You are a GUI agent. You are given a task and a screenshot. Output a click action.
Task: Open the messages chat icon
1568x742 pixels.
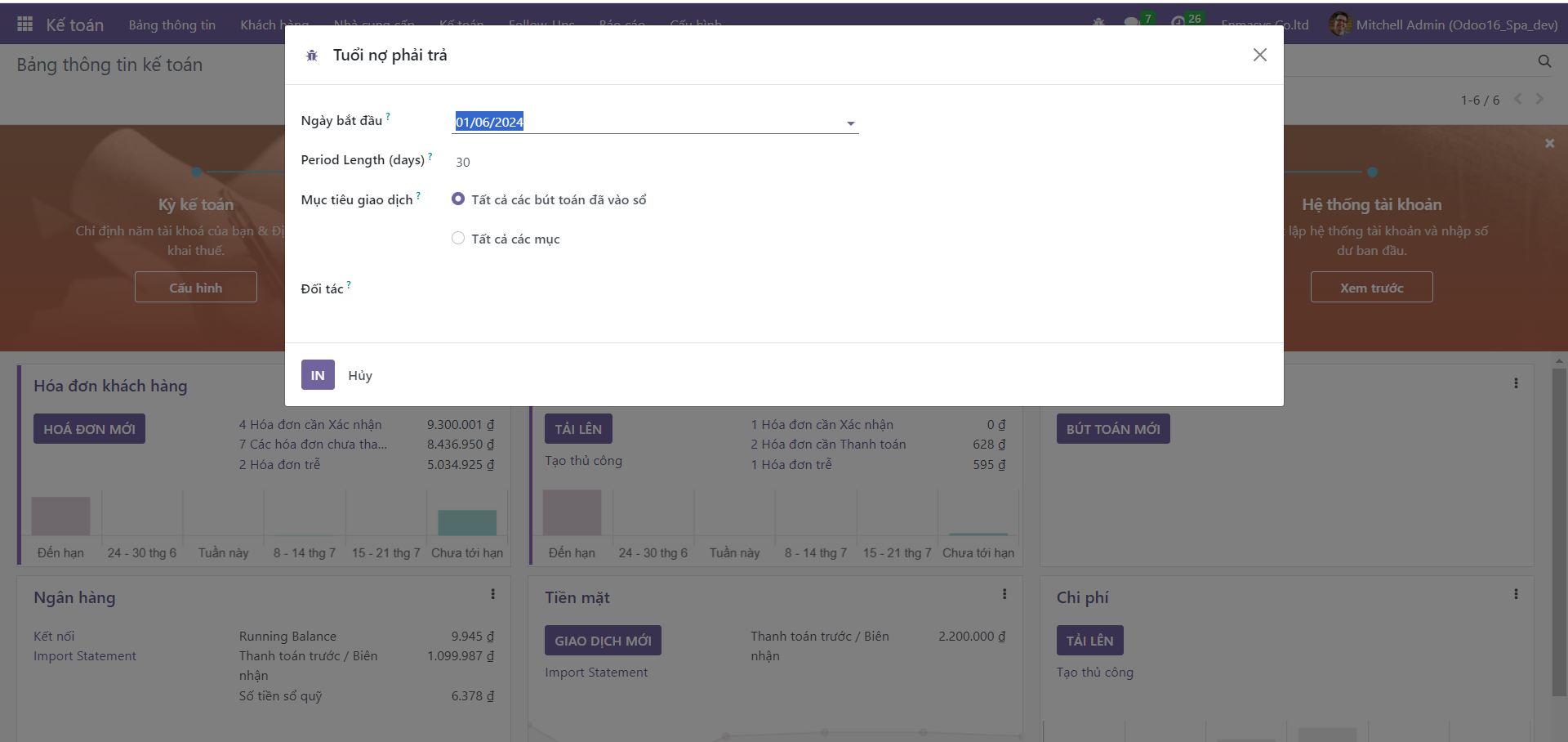click(x=1131, y=23)
